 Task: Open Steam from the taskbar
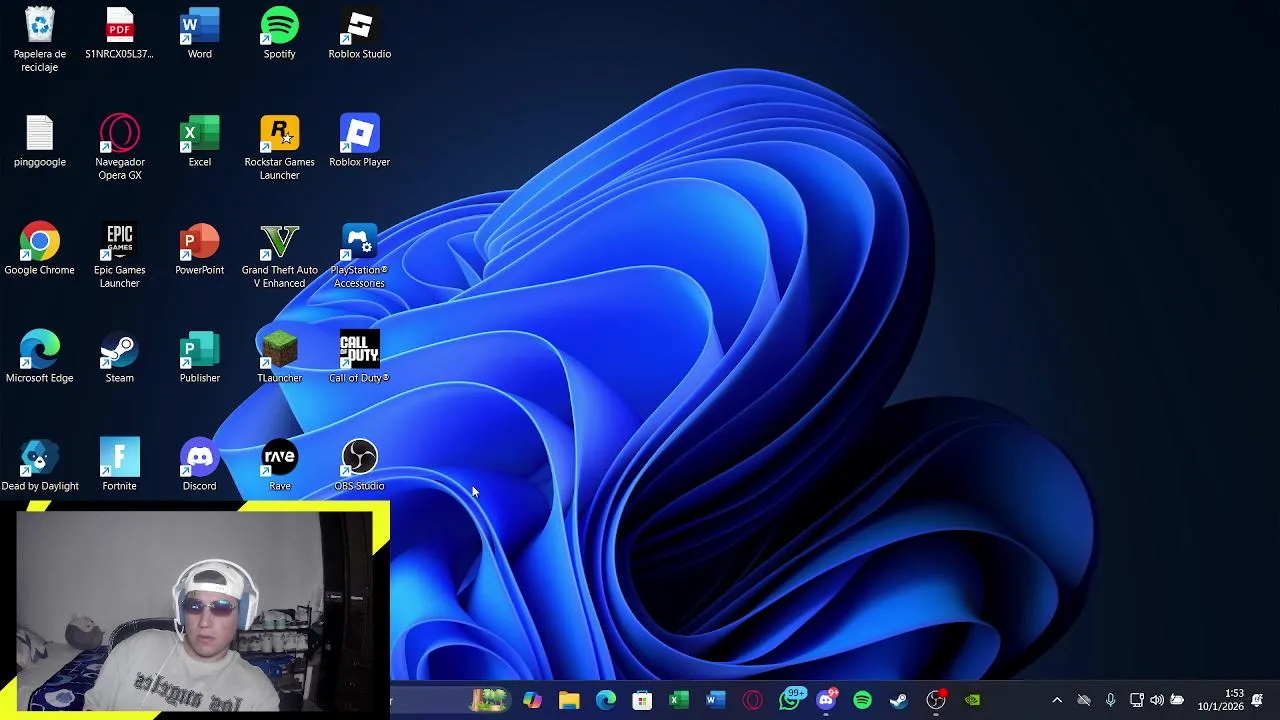click(x=899, y=700)
